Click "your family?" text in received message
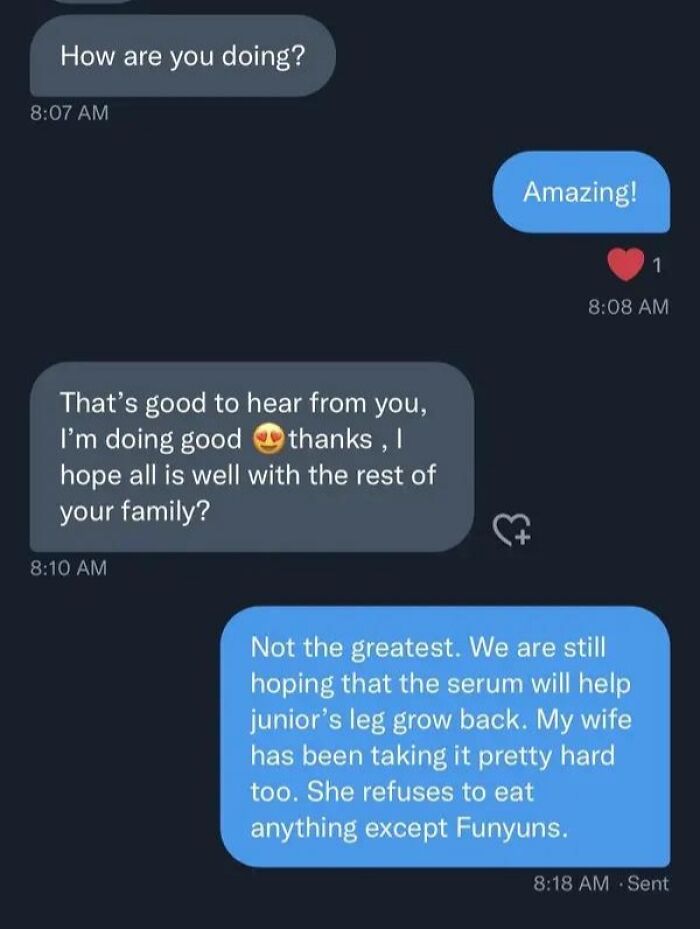700x929 pixels. click(135, 512)
